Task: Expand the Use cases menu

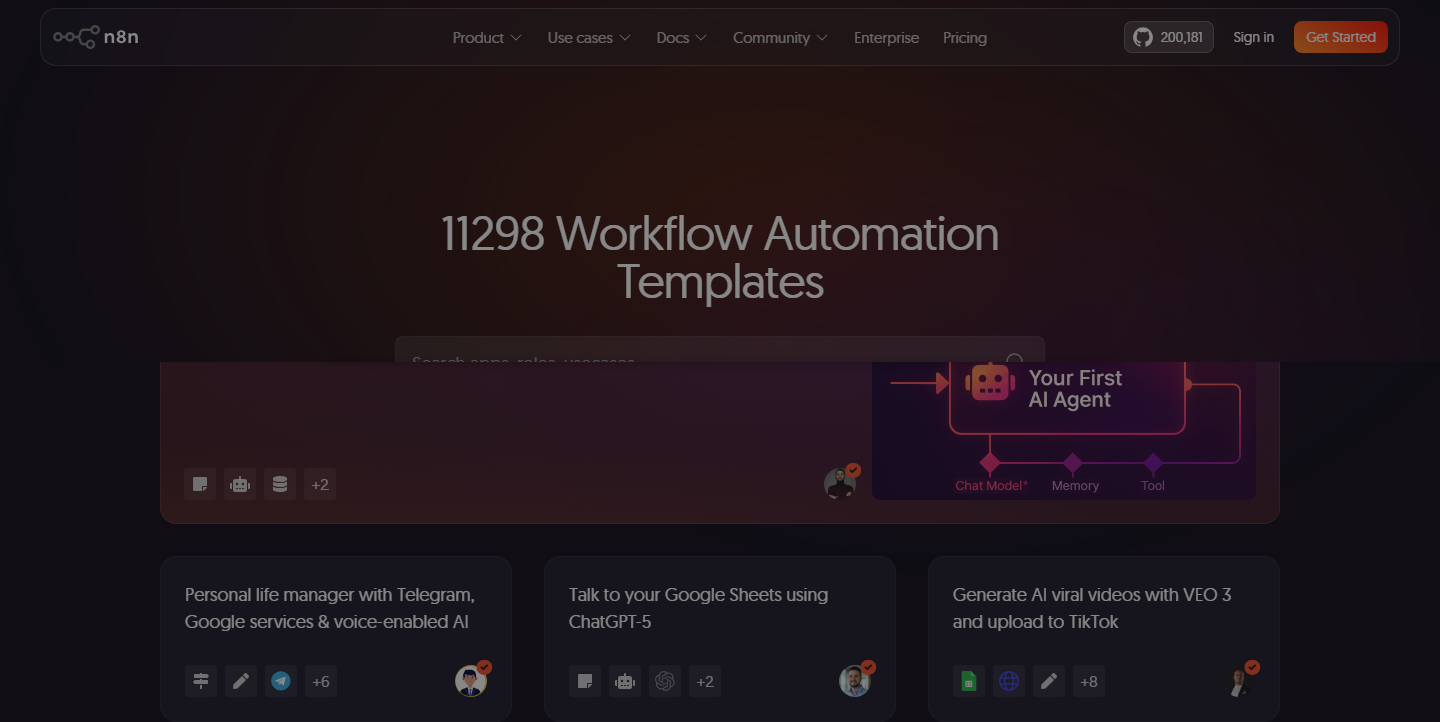Action: [589, 37]
